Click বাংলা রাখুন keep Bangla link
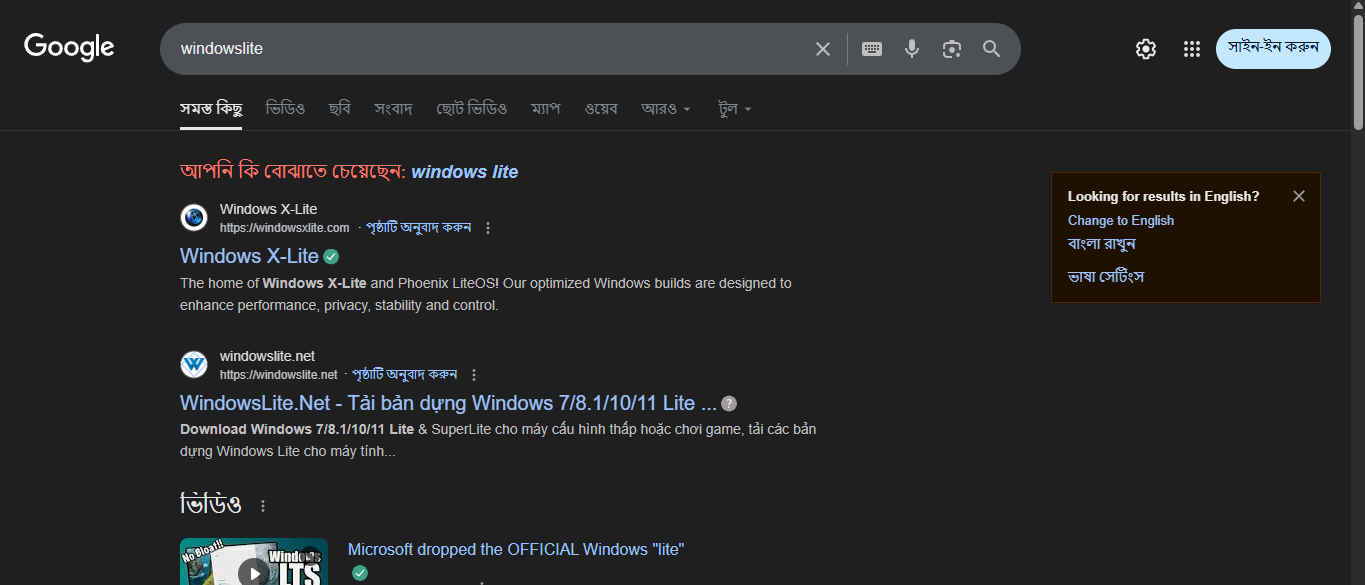The height and width of the screenshot is (585, 1365). pos(1102,244)
